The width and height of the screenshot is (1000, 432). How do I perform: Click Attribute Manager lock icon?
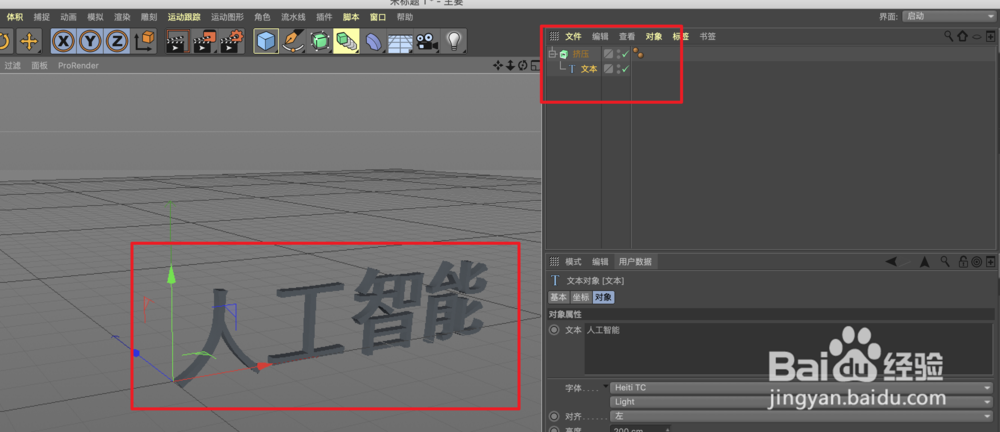(964, 262)
